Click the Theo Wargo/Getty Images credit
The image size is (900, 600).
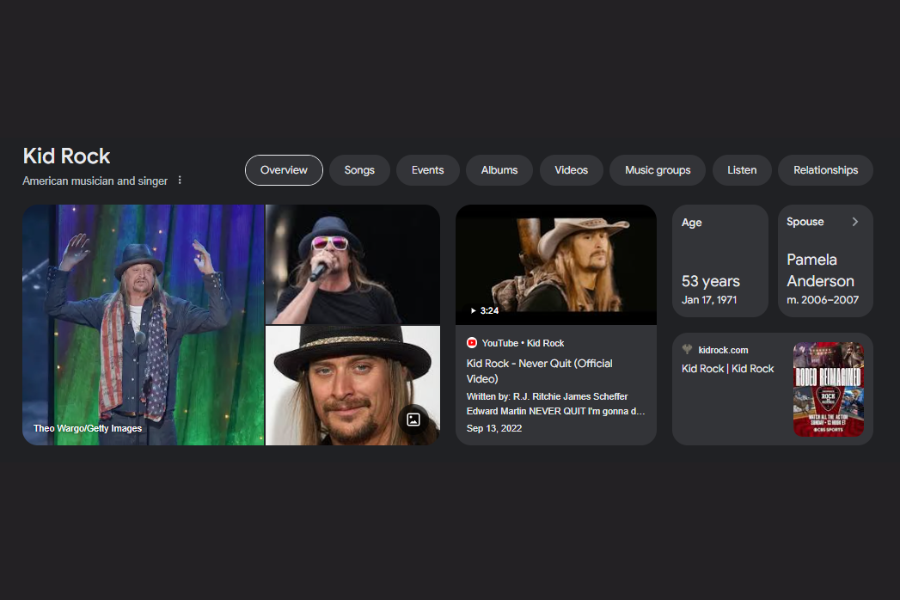click(x=87, y=428)
